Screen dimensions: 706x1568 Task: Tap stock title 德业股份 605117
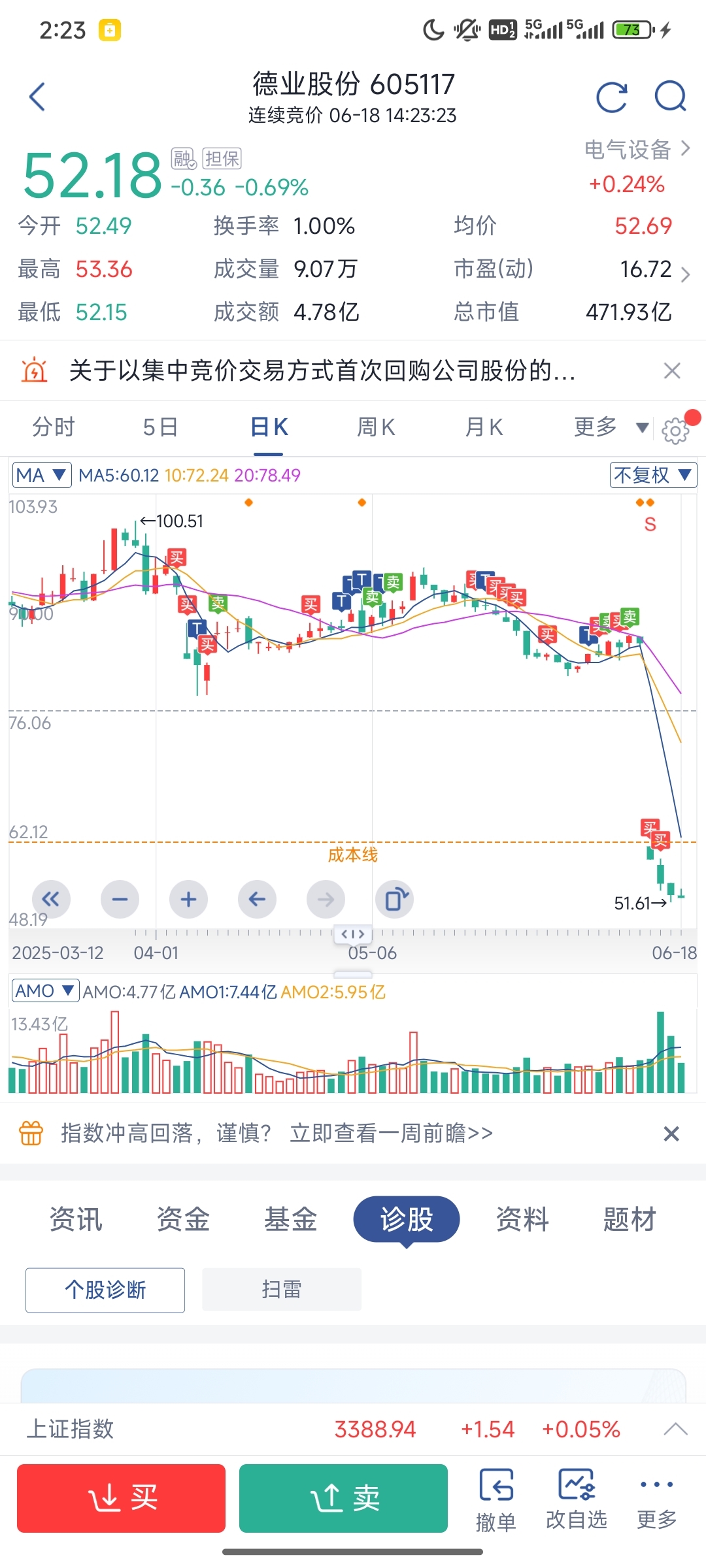click(x=354, y=84)
